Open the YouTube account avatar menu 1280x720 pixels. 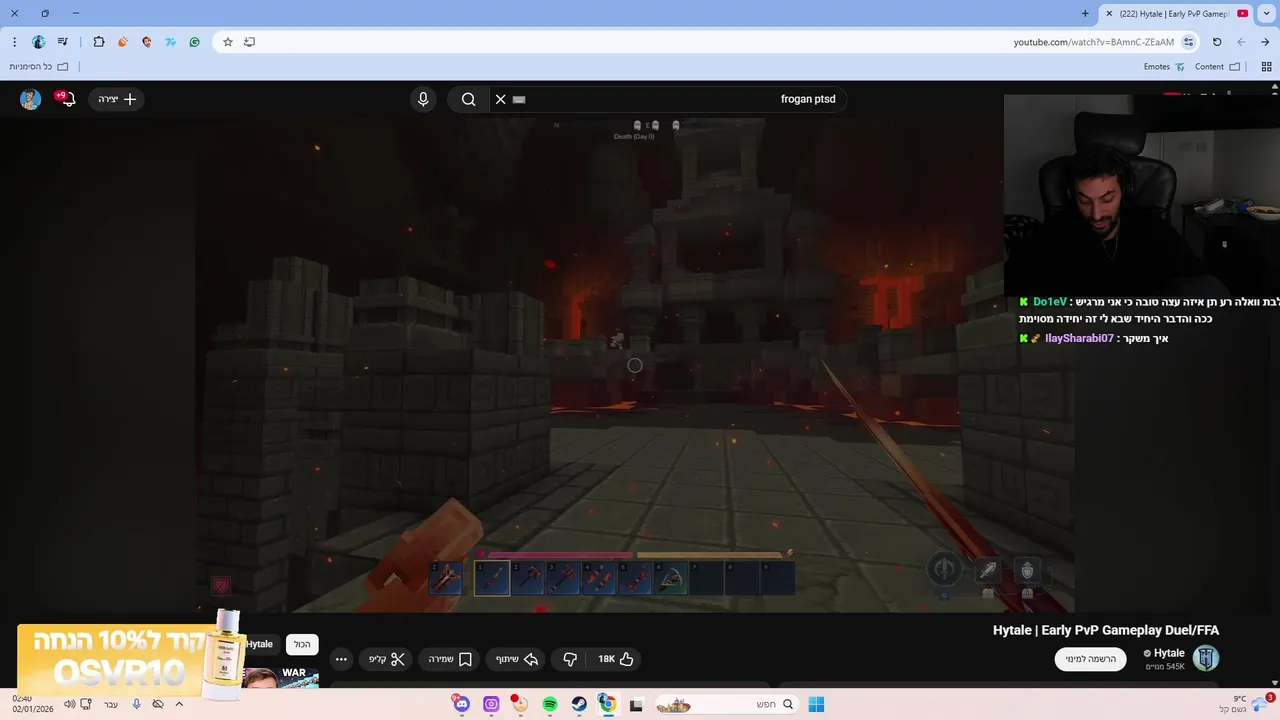coord(30,99)
